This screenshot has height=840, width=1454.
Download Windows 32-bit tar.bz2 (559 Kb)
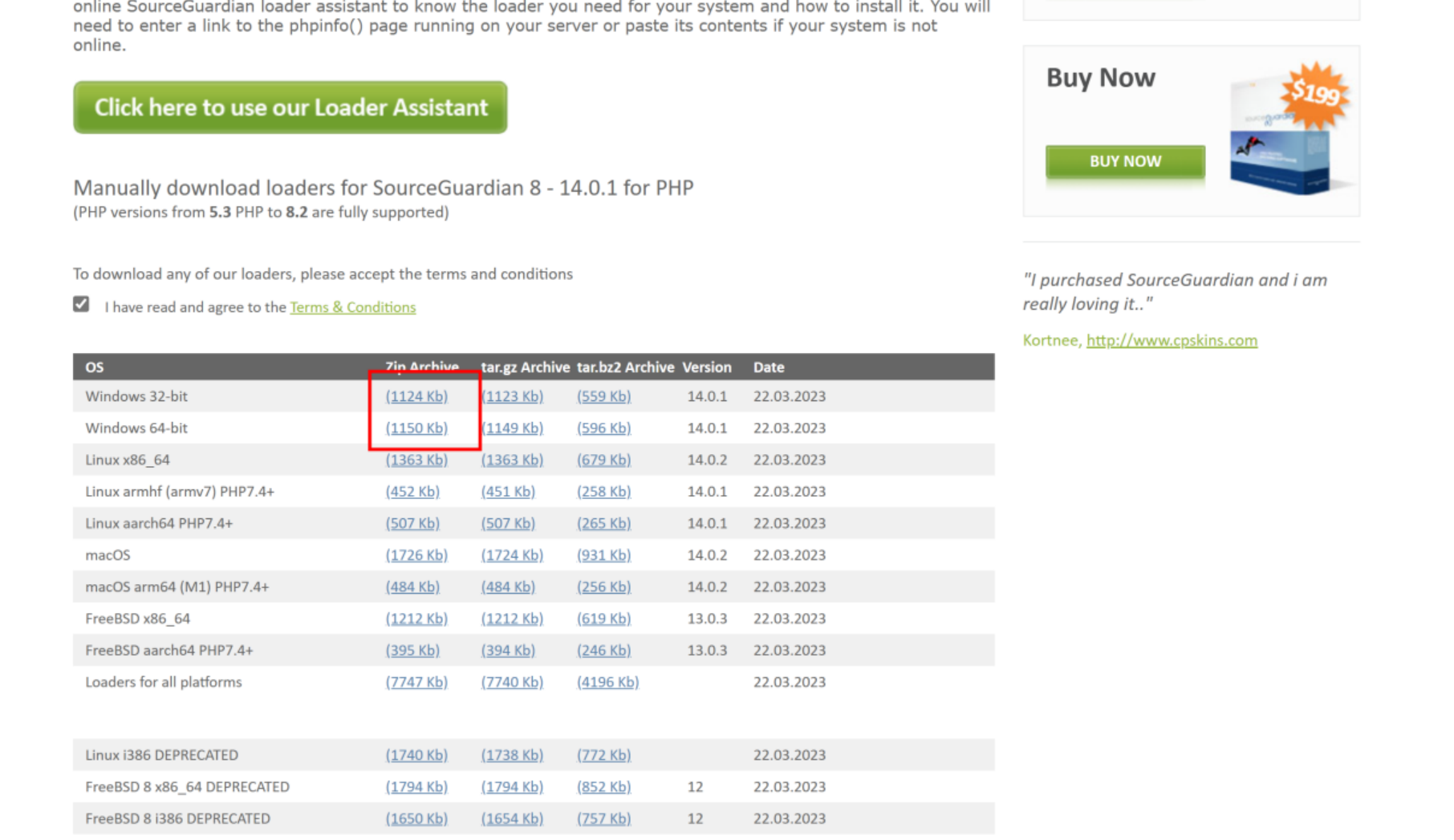tap(603, 396)
